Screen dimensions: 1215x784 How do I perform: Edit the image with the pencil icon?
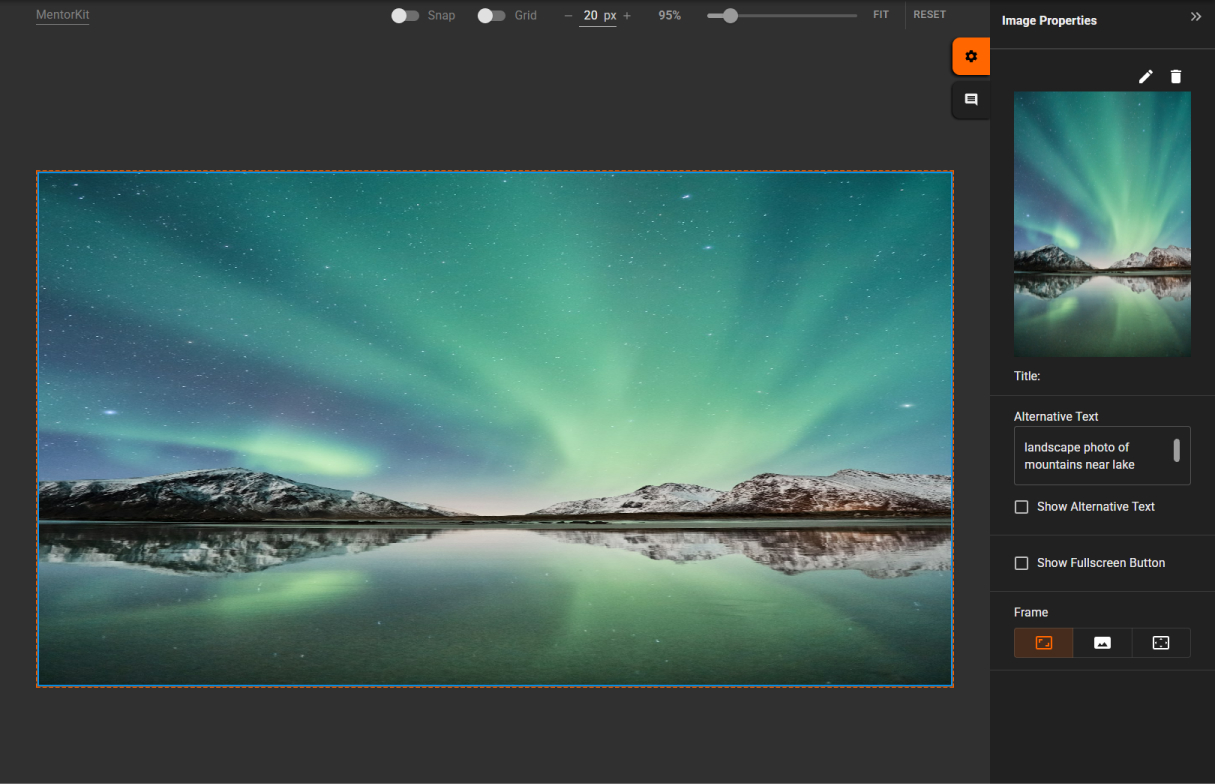1146,77
